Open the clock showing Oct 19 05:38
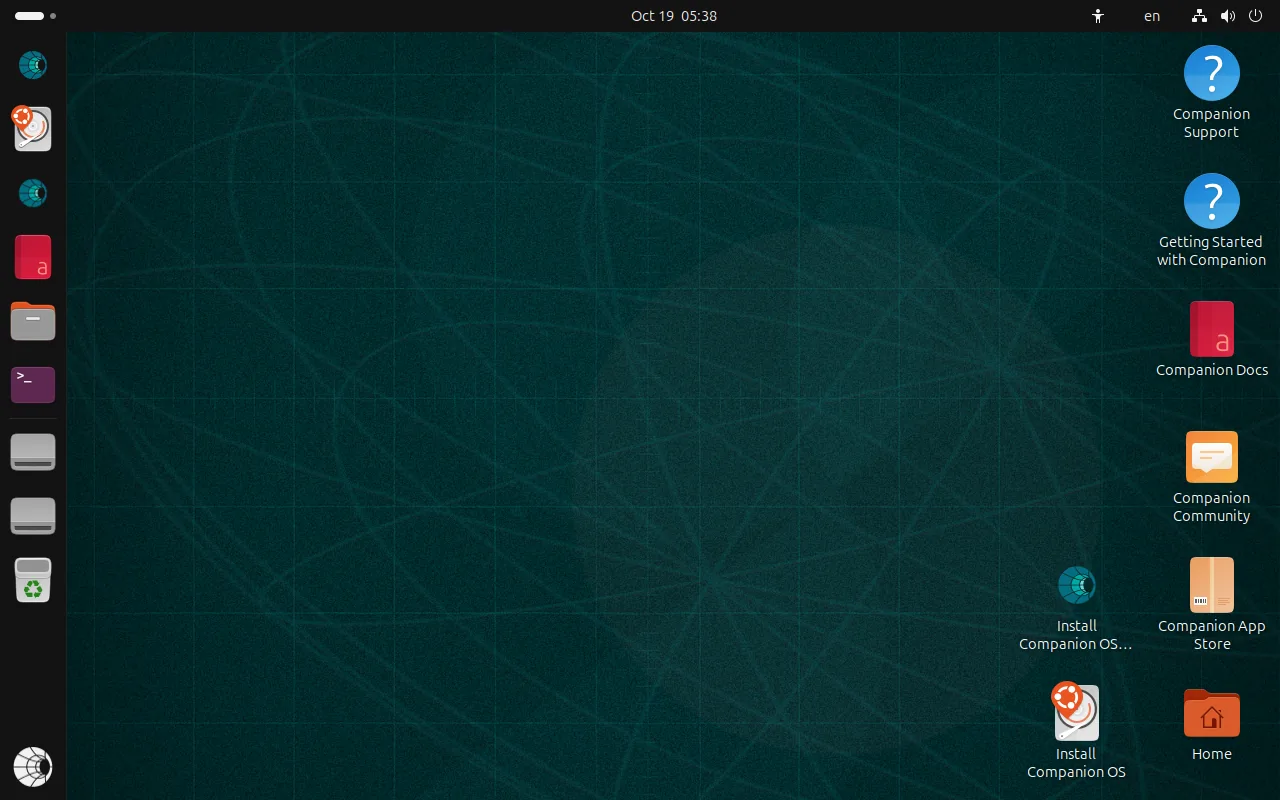Viewport: 1280px width, 800px height. 674,16
